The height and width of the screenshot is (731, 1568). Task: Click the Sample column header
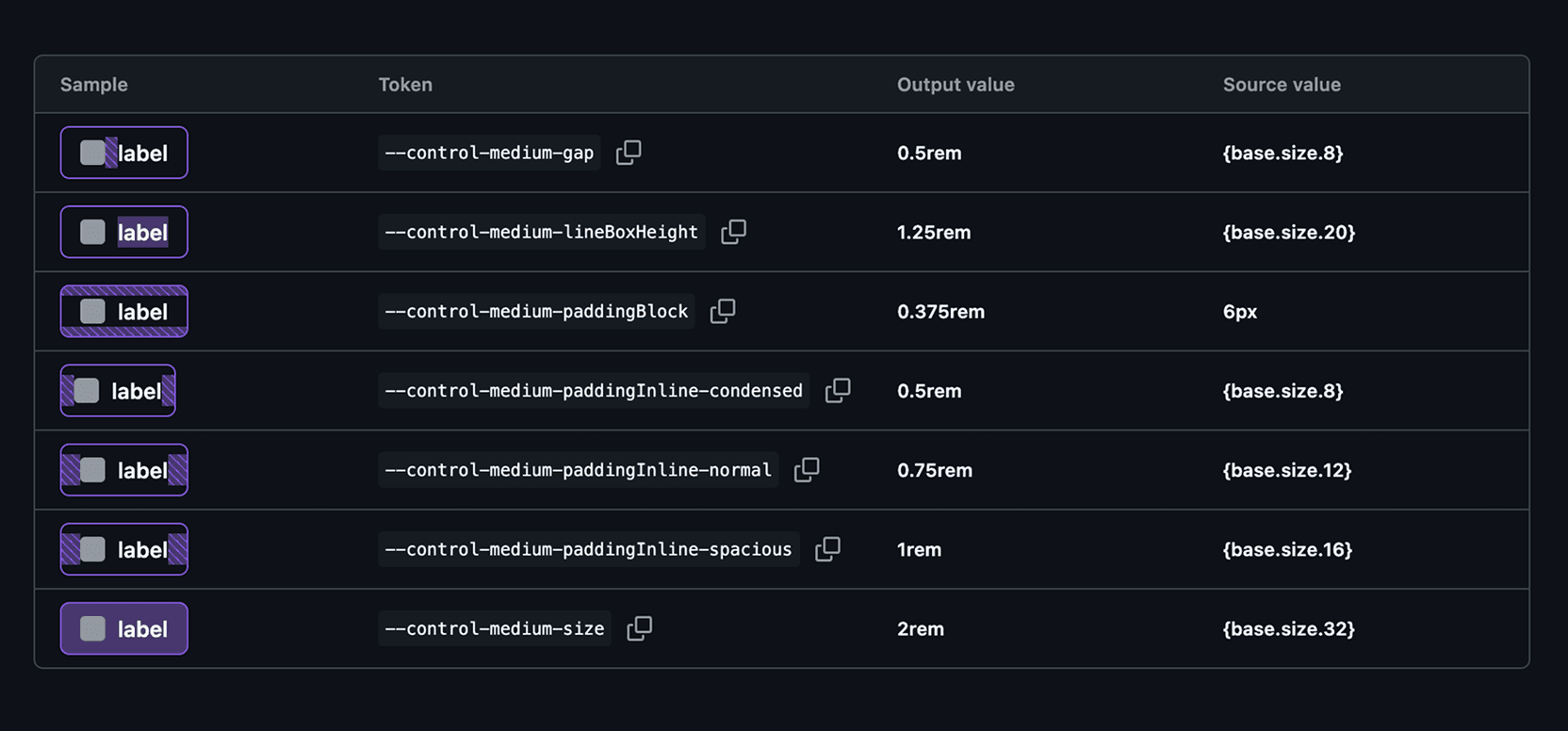94,85
